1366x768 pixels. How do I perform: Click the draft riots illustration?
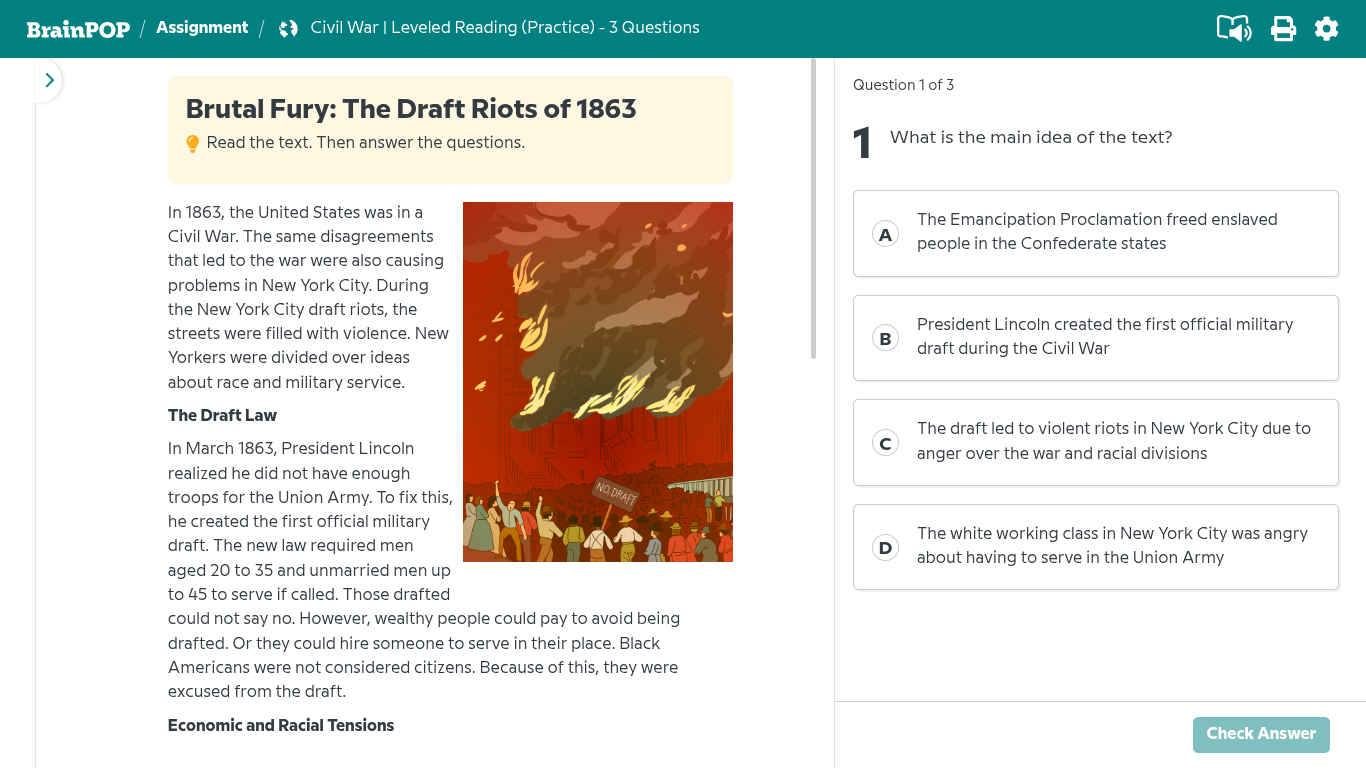coord(598,382)
